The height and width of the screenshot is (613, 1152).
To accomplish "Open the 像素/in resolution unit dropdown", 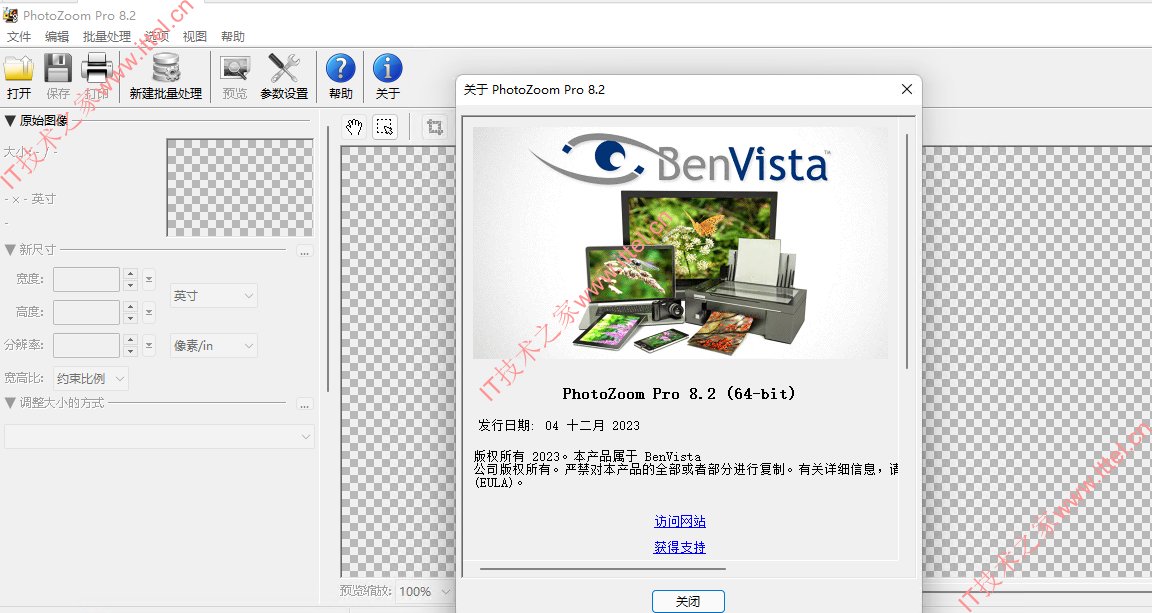I will point(214,345).
